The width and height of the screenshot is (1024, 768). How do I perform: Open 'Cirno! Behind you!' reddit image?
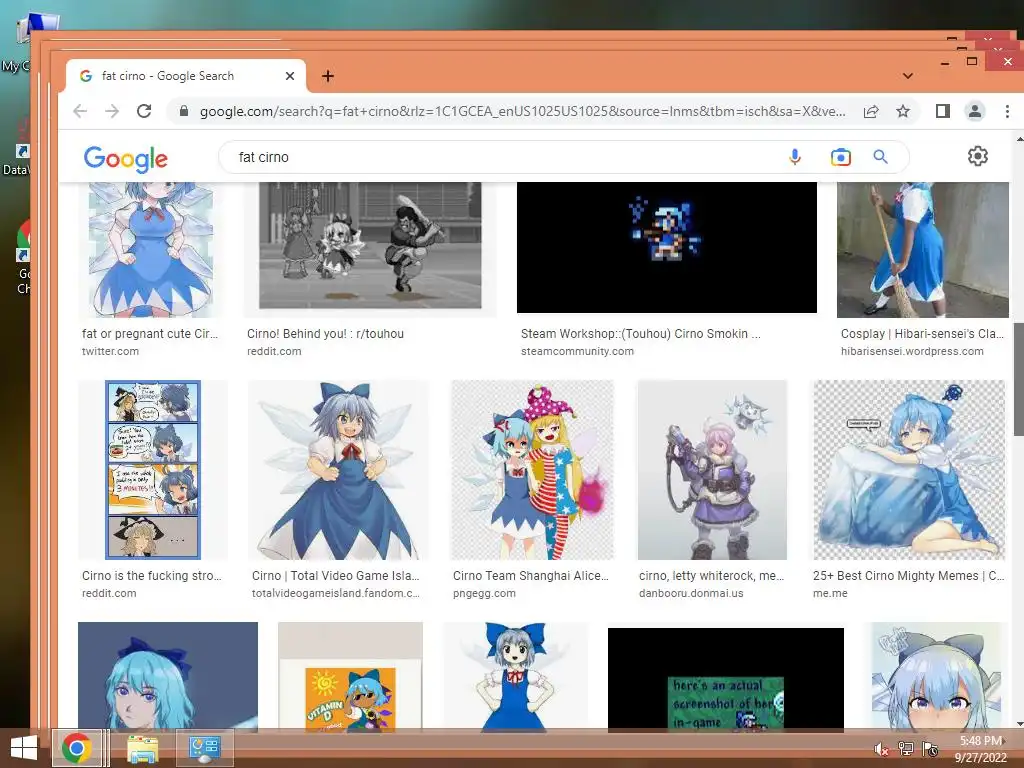(370, 246)
